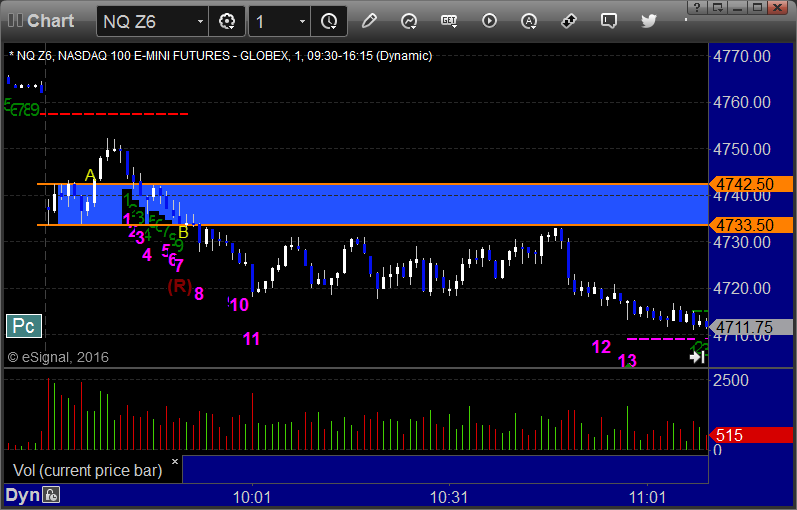The height and width of the screenshot is (510, 797).
Task: Share chart via the Twitter bird icon
Action: coord(649,21)
